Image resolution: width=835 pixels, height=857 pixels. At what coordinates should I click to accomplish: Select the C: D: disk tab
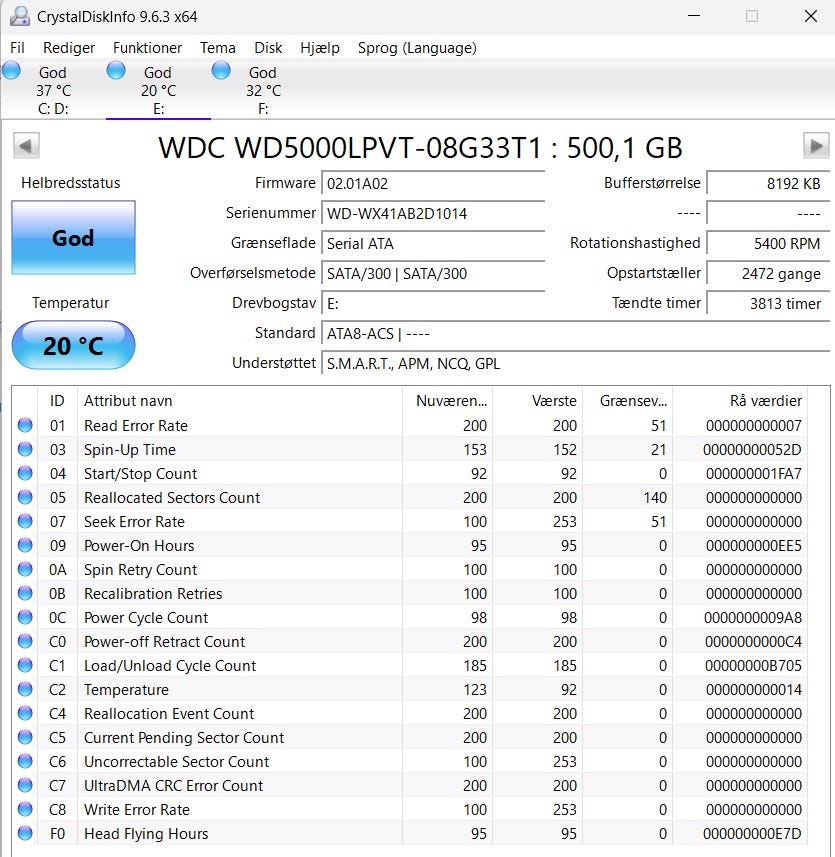pos(52,90)
